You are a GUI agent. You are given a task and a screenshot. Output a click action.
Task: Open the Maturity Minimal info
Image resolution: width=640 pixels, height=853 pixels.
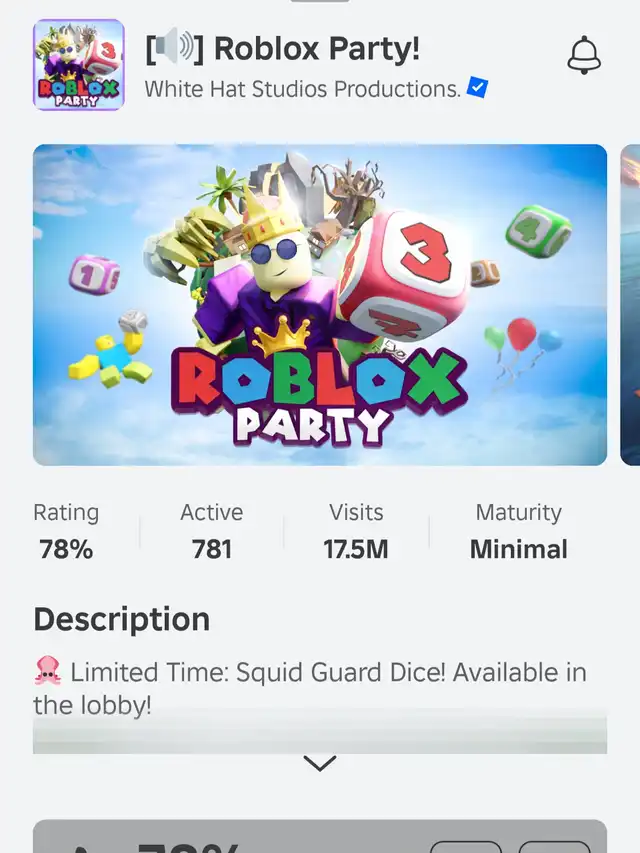click(x=519, y=531)
